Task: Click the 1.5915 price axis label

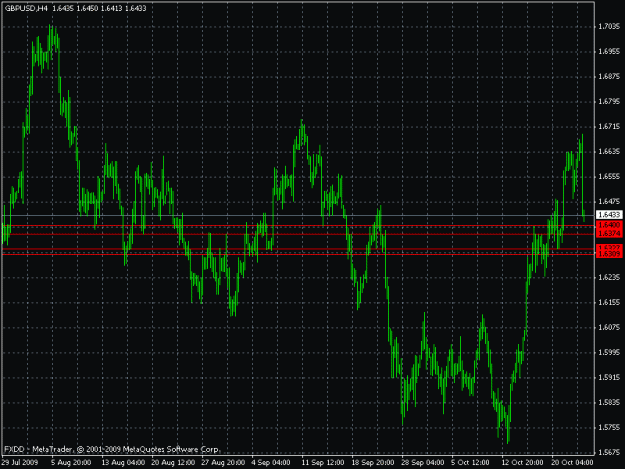Action: click(609, 377)
